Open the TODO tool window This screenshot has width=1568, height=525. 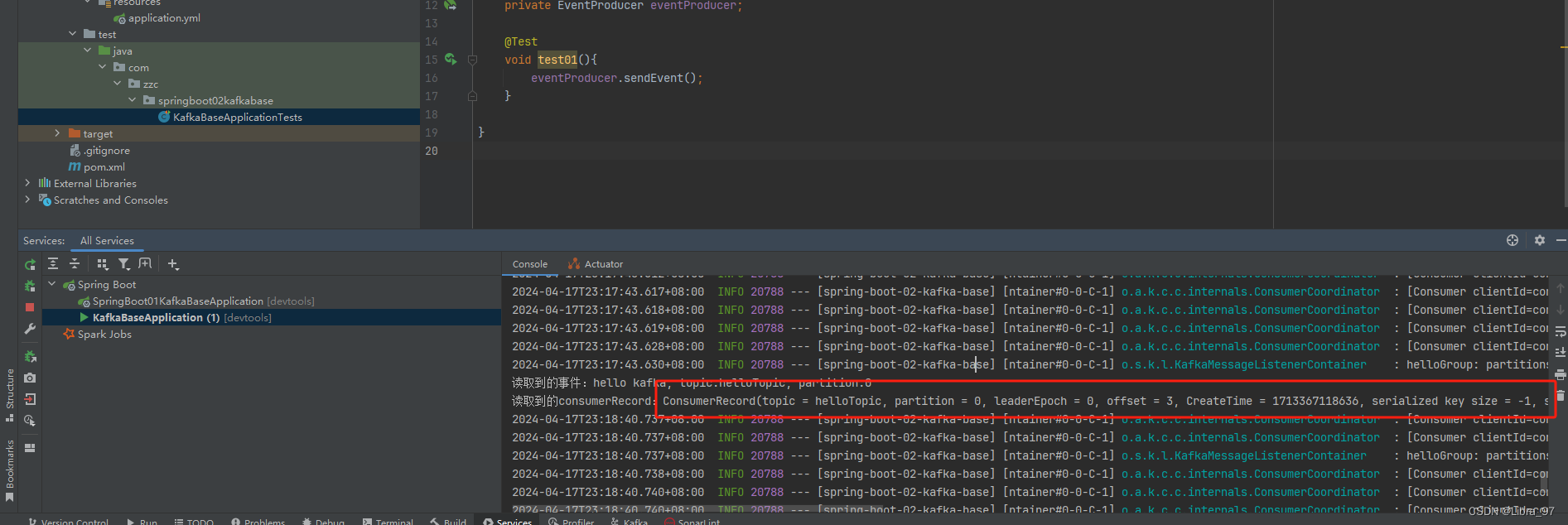point(194,522)
